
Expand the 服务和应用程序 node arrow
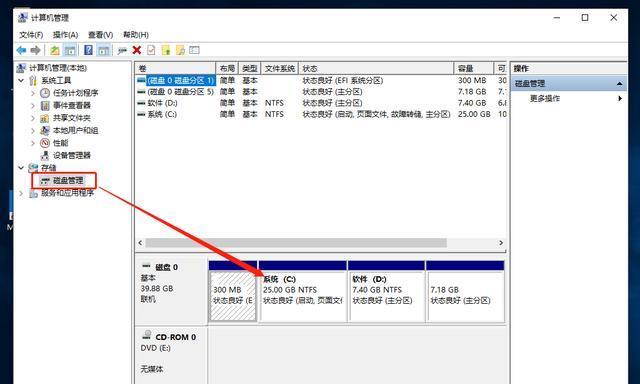(x=21, y=193)
